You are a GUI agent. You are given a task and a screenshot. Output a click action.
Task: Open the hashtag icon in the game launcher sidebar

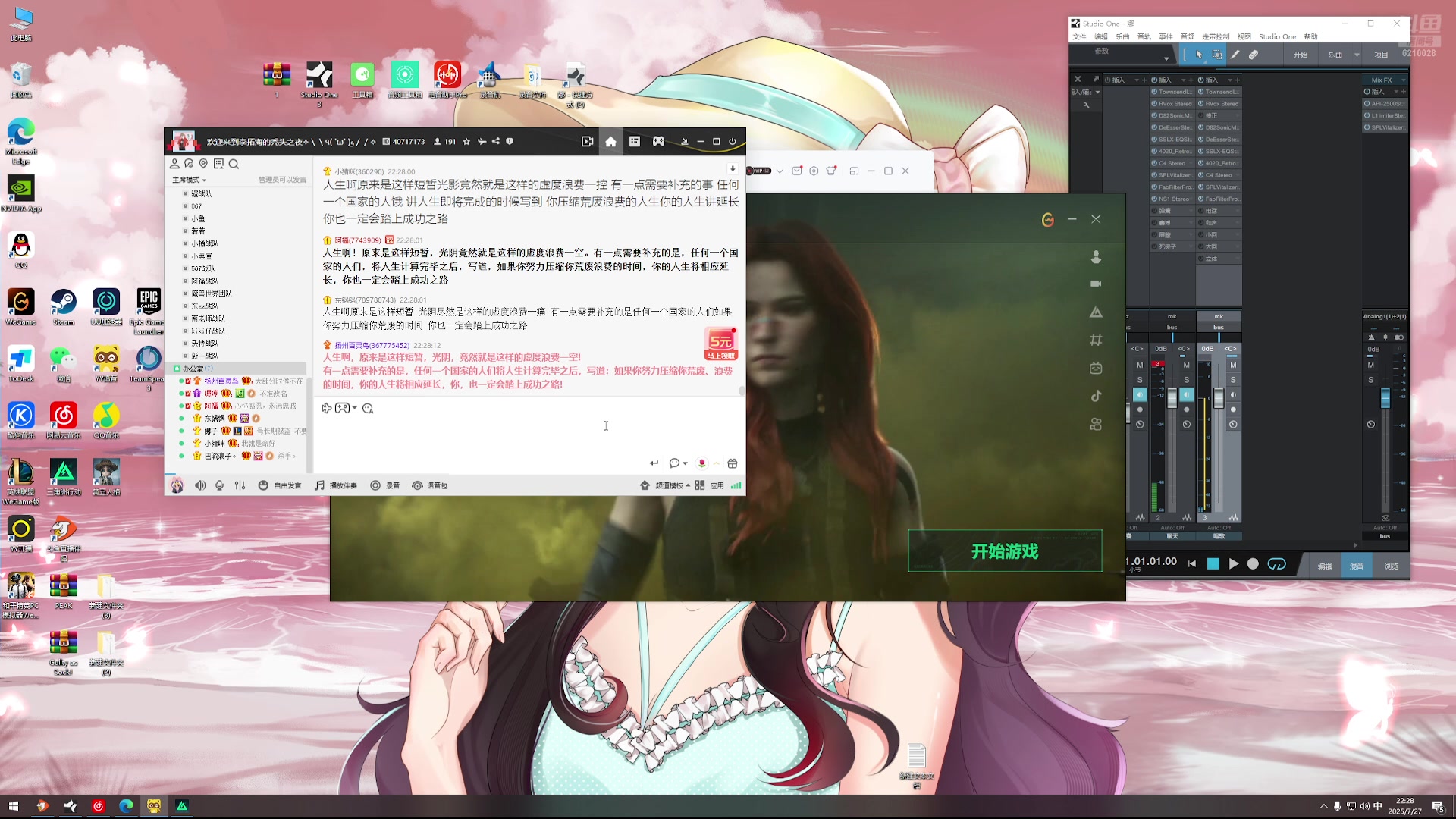pyautogui.click(x=1096, y=340)
